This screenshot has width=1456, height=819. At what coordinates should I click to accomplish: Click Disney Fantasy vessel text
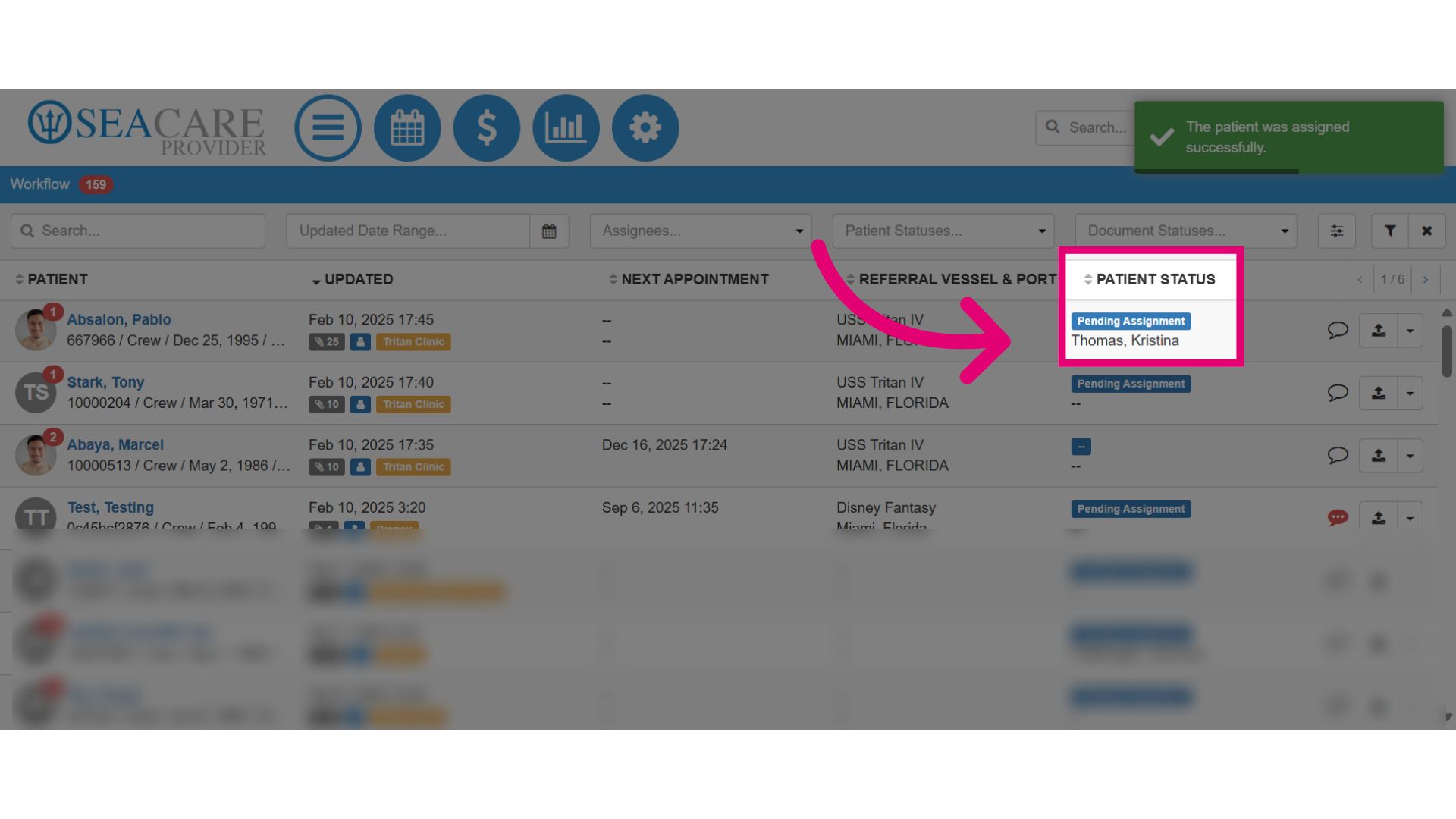pos(886,507)
